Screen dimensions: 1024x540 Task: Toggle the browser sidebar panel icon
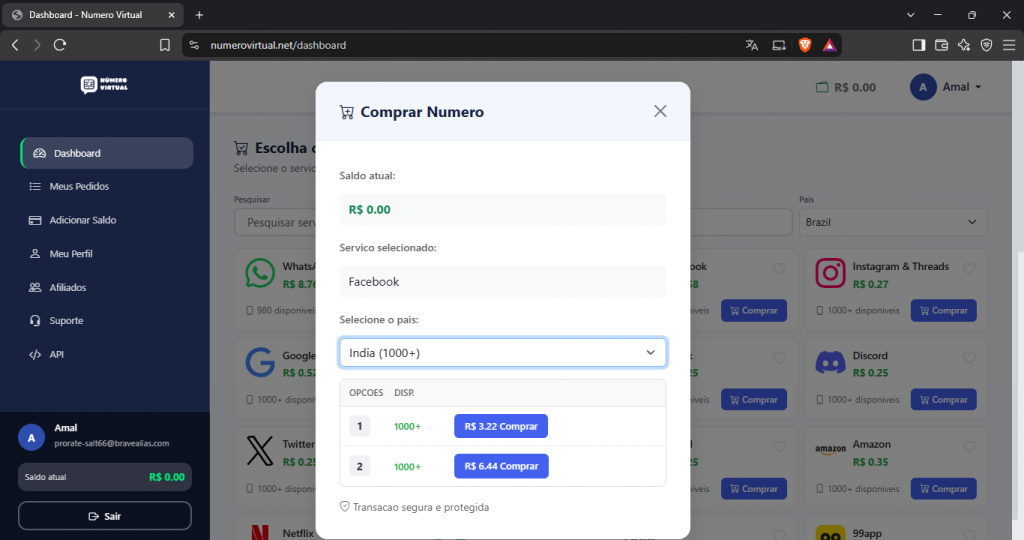(x=919, y=45)
